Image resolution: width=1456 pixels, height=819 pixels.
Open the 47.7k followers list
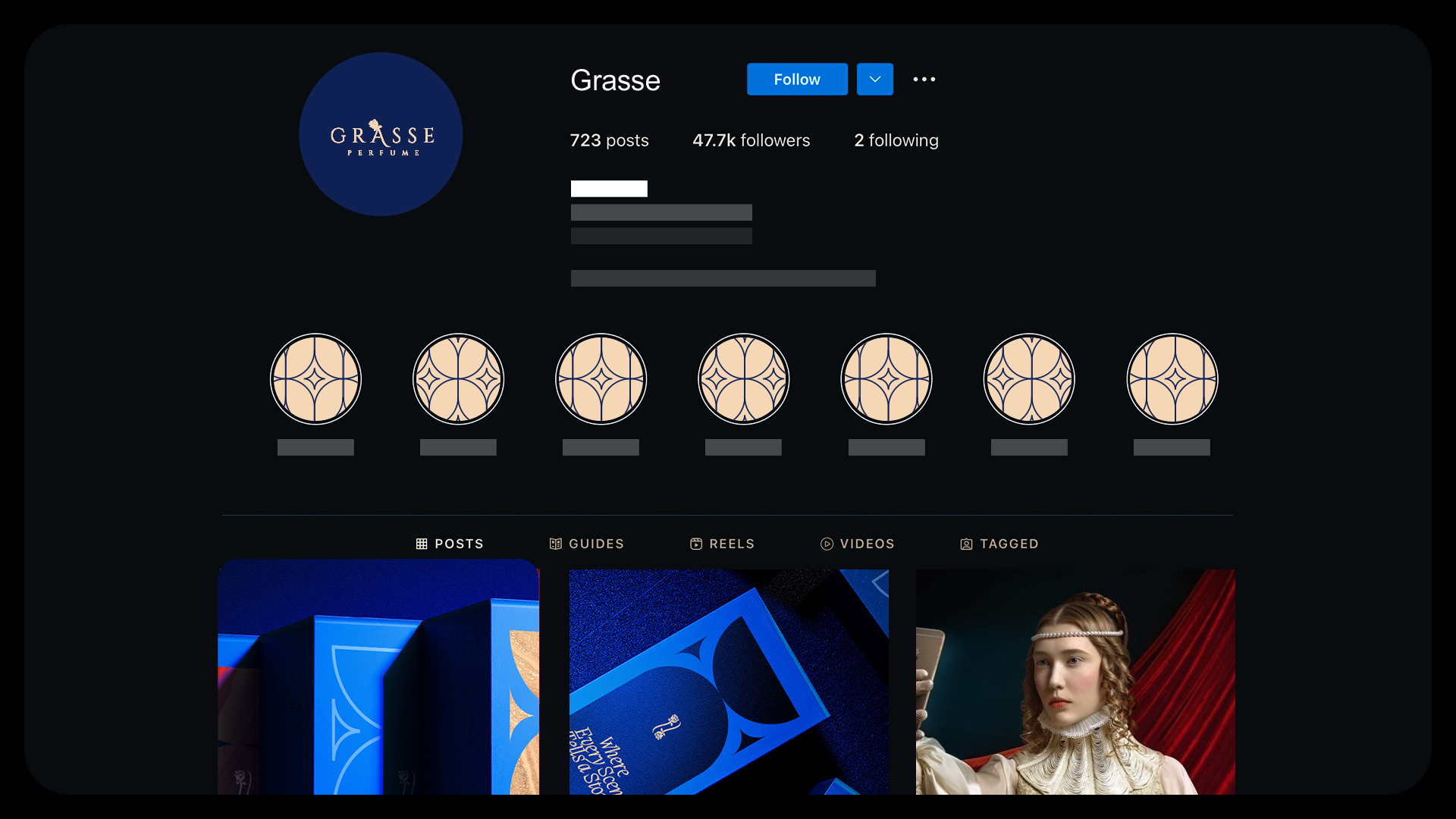coord(751,140)
